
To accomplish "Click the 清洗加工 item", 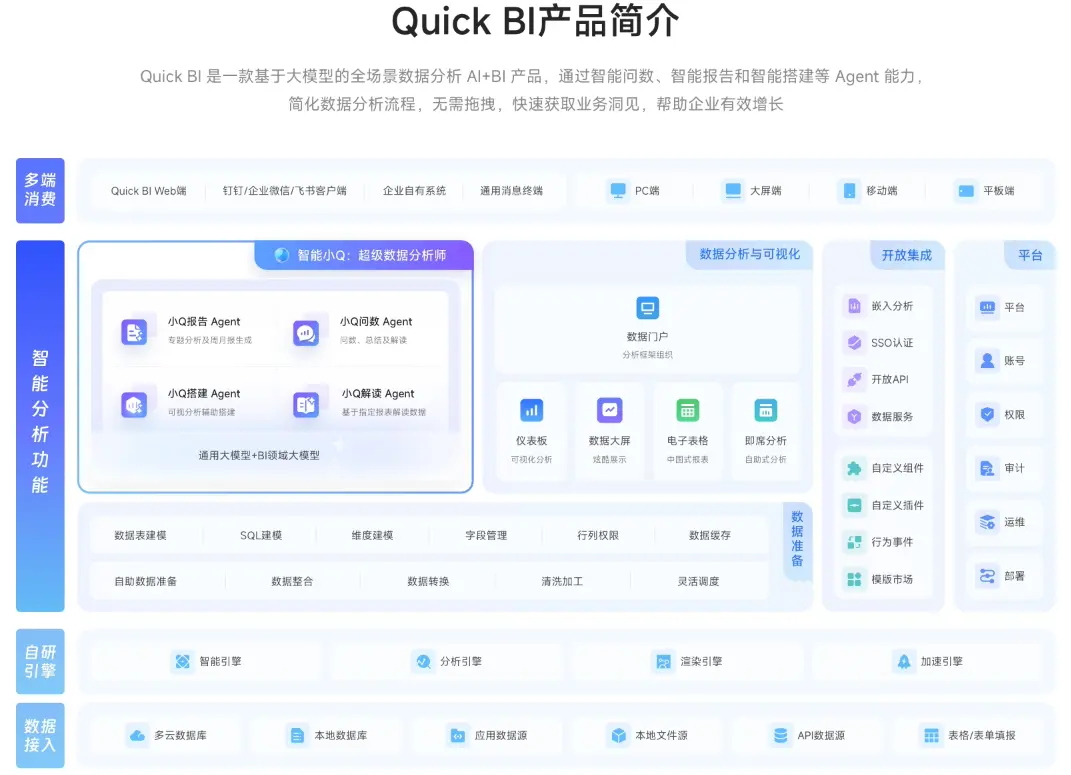I will [x=561, y=581].
